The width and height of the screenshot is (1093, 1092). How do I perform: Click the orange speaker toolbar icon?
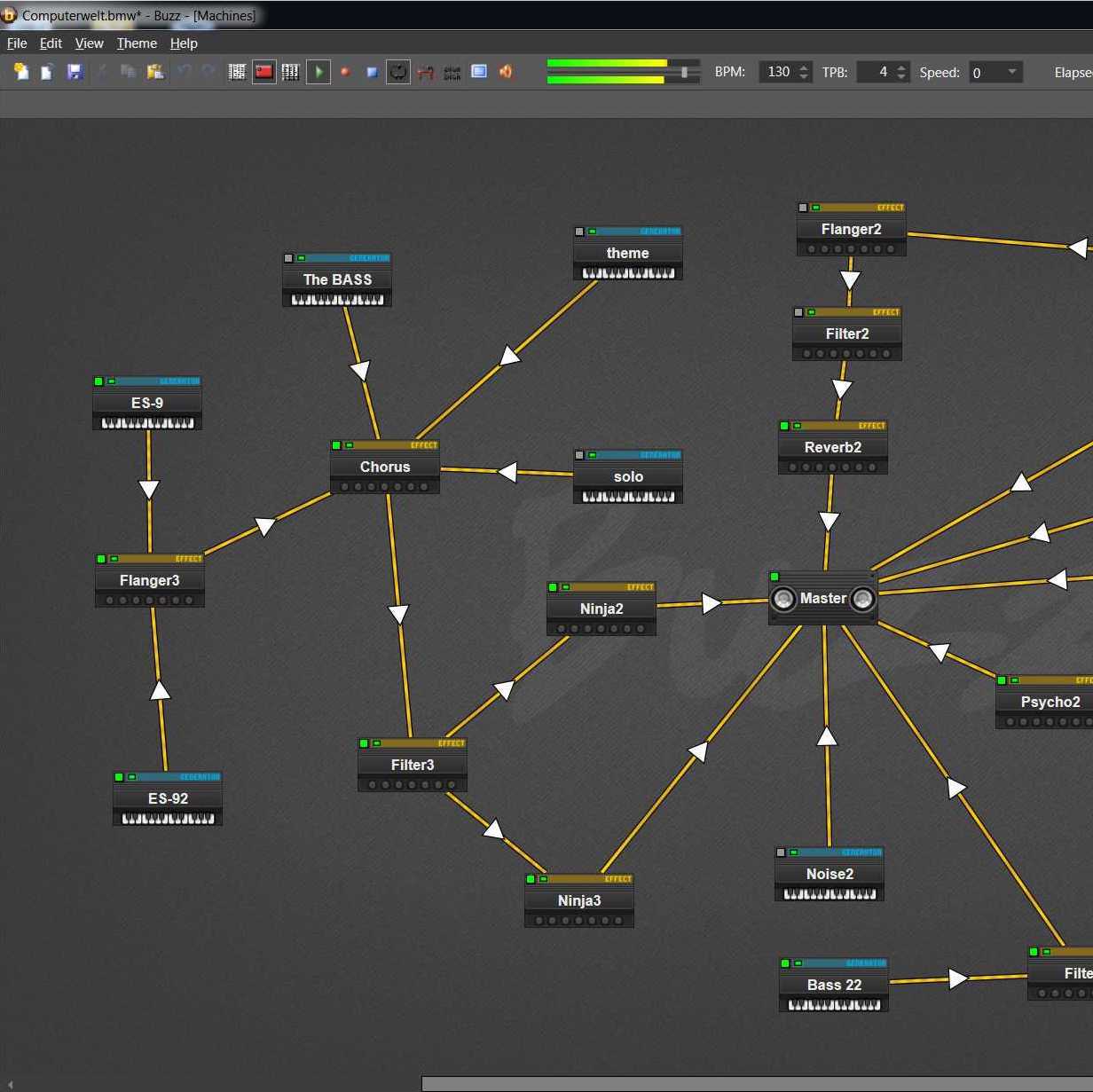[x=506, y=72]
